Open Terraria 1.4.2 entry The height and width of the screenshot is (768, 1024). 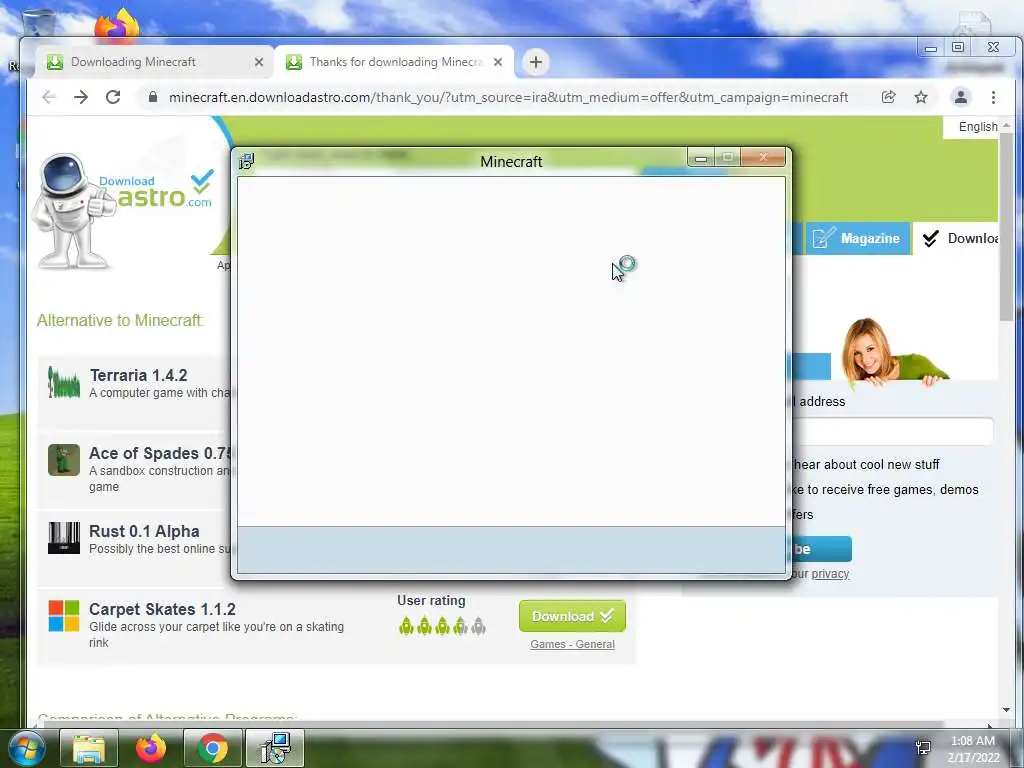tap(138, 376)
